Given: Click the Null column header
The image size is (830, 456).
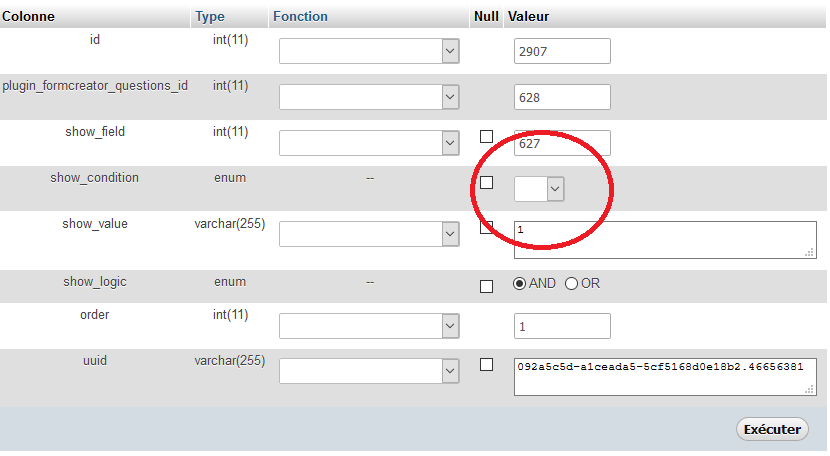Looking at the screenshot, I should [x=486, y=16].
